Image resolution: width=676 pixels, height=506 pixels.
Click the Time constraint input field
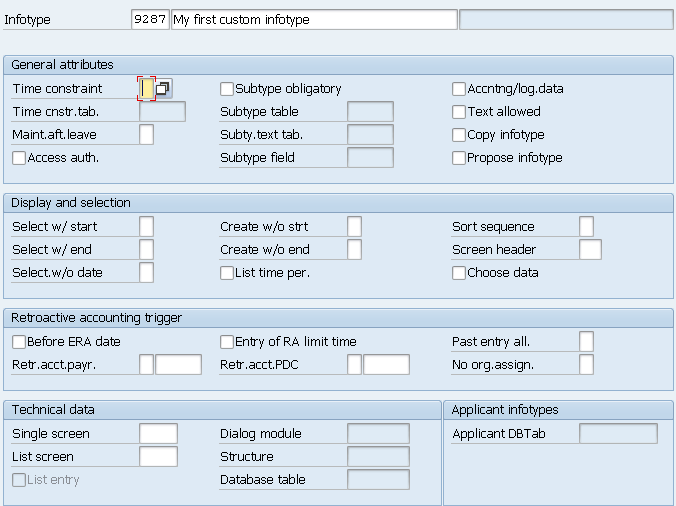pyautogui.click(x=147, y=89)
